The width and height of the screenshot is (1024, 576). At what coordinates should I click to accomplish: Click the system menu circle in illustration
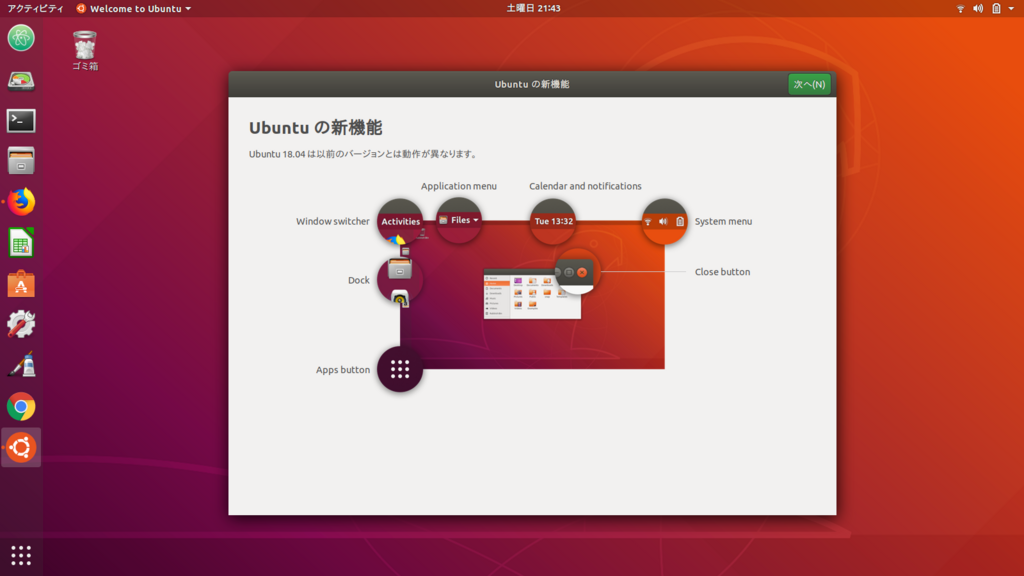(664, 221)
